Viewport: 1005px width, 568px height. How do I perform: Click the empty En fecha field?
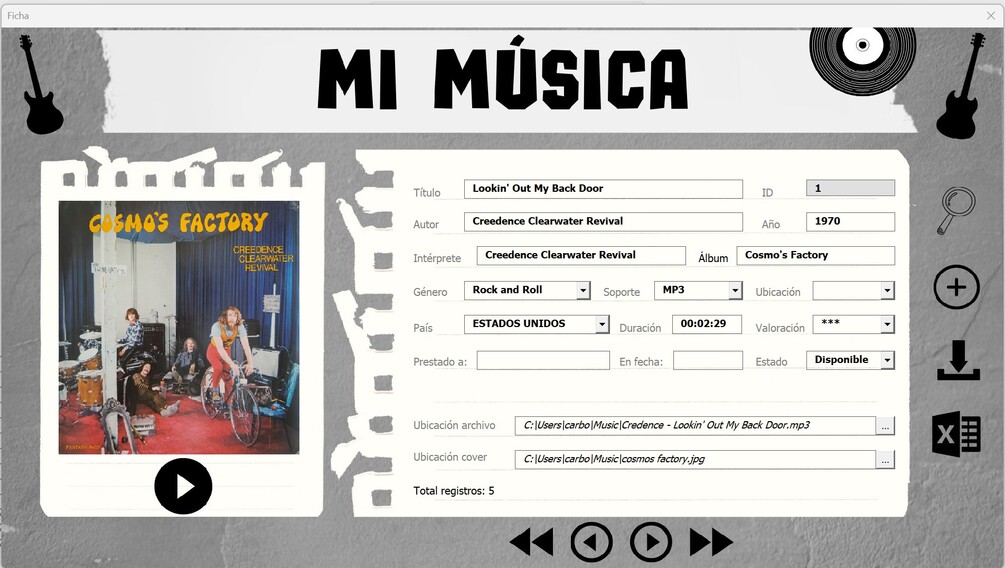point(708,360)
